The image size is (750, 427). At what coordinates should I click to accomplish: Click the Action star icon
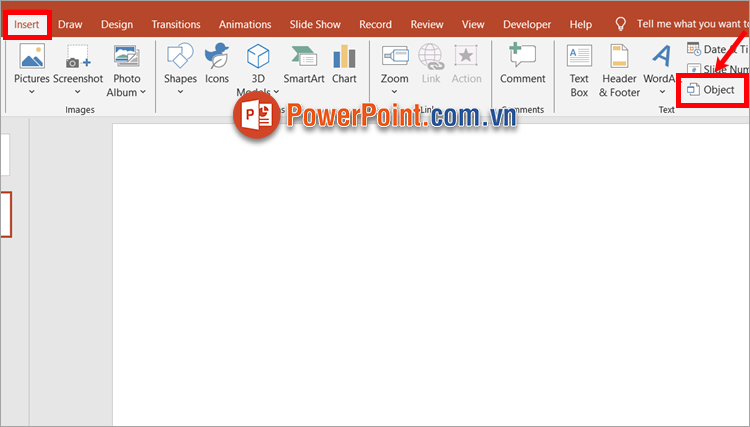point(466,56)
